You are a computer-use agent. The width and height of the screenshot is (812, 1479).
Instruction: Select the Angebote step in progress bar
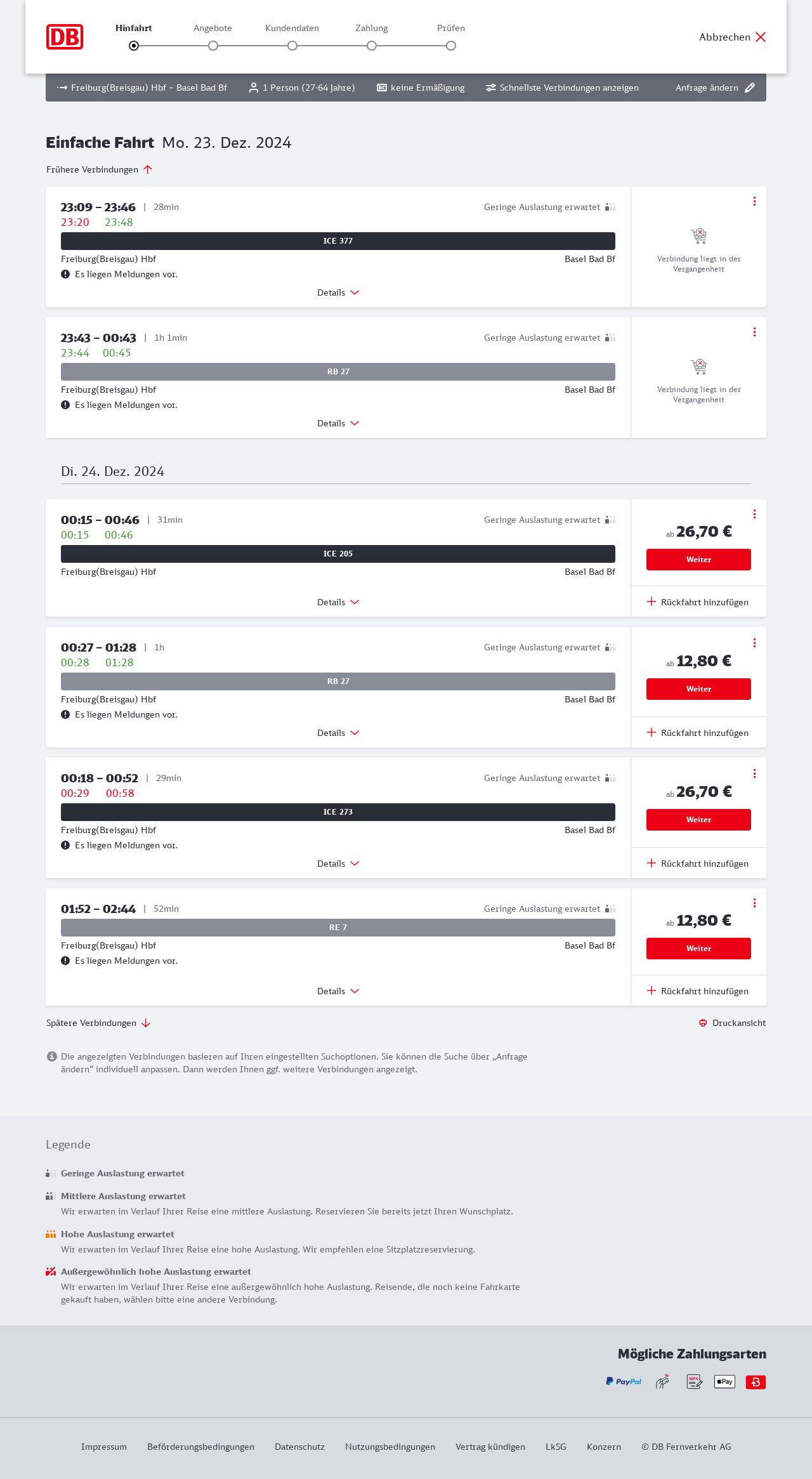point(213,46)
